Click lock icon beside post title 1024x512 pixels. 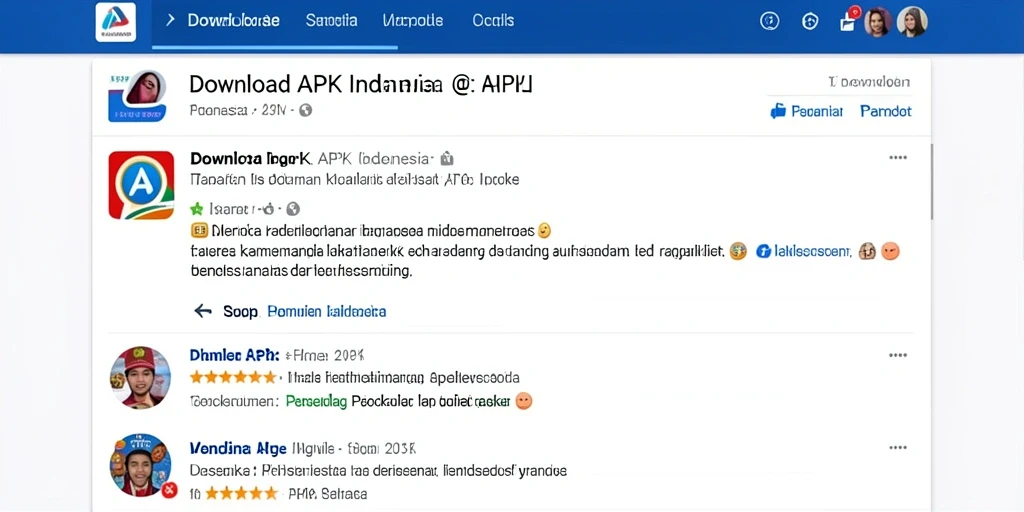(447, 158)
